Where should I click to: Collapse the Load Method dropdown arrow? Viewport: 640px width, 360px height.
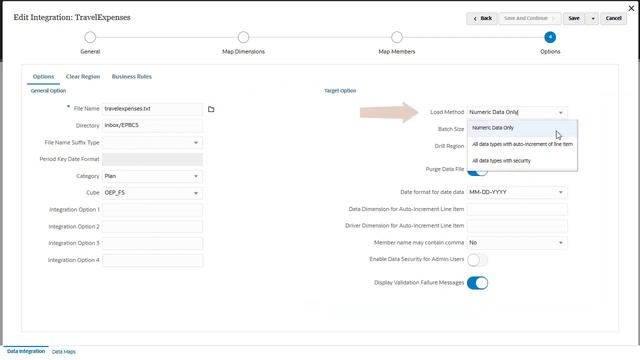(560, 112)
